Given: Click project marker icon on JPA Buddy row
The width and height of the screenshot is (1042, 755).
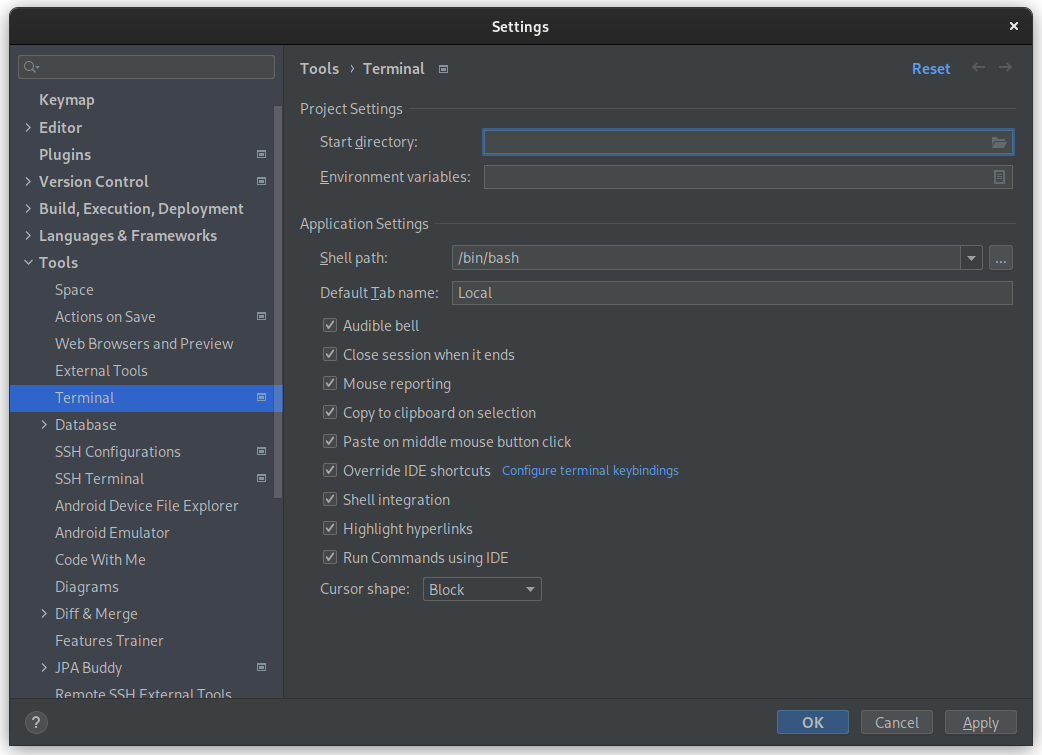Looking at the screenshot, I should coord(261,667).
